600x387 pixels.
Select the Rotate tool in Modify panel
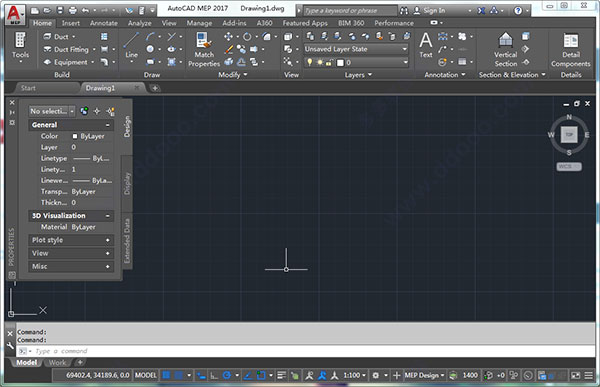(x=247, y=37)
